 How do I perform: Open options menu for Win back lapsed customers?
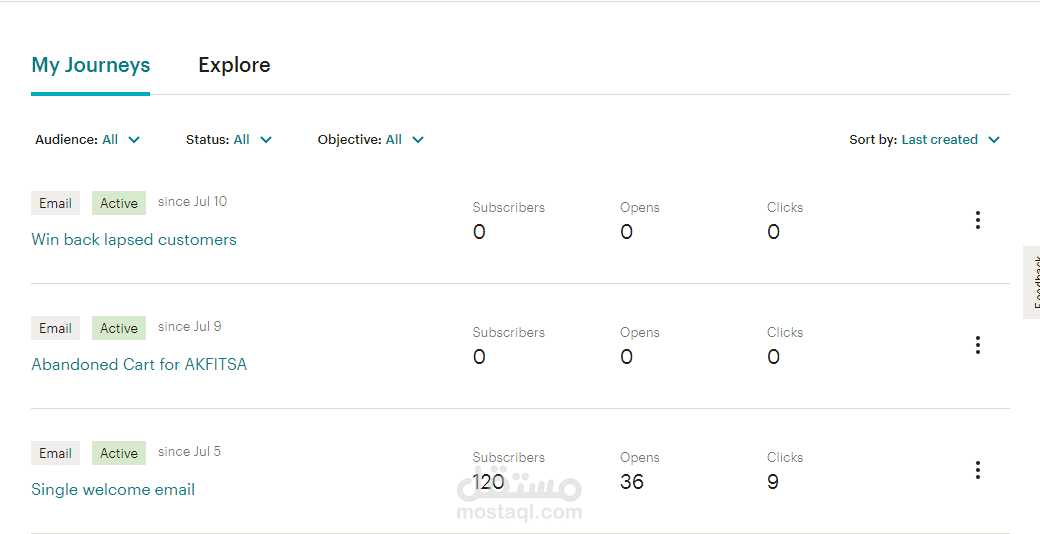(x=978, y=220)
